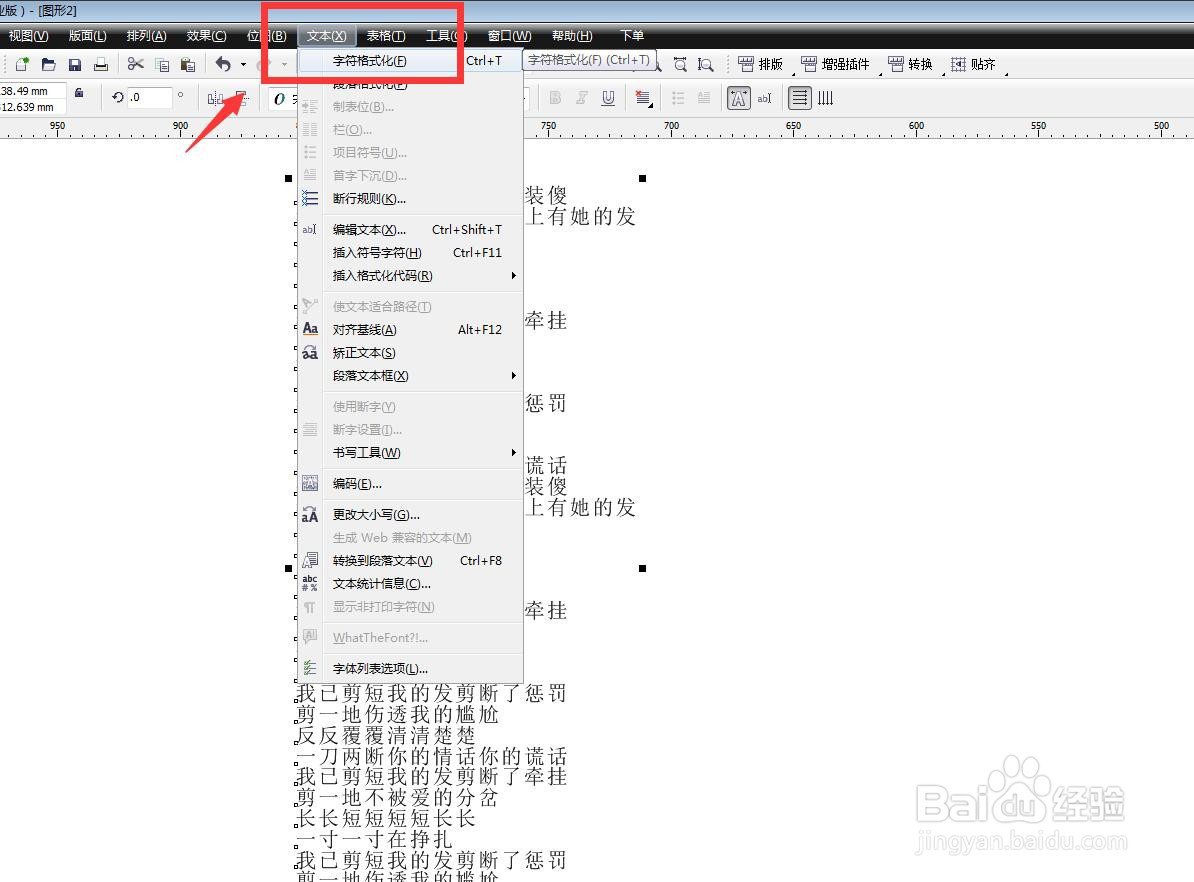
Task: Choose 插入符号字符(H) menu entry
Action: 410,252
